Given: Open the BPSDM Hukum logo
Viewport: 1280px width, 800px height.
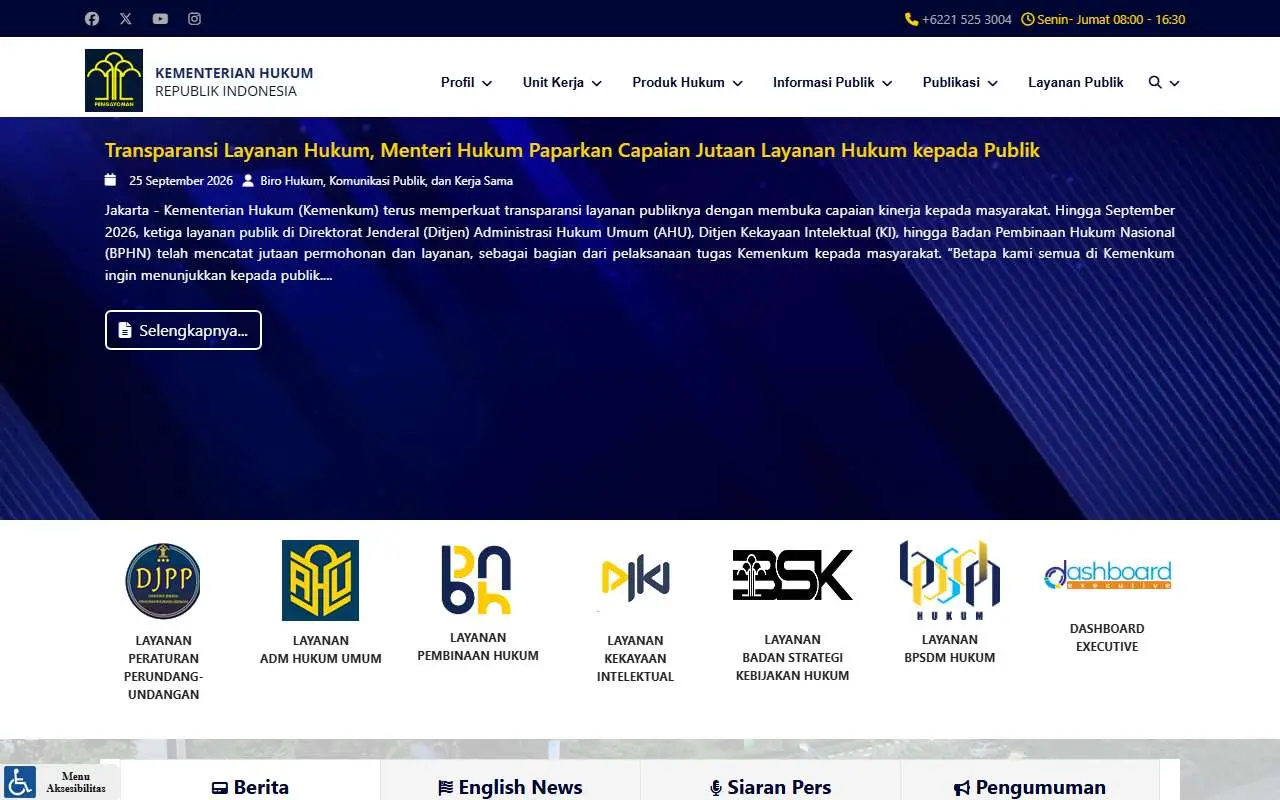Looking at the screenshot, I should pyautogui.click(x=950, y=580).
